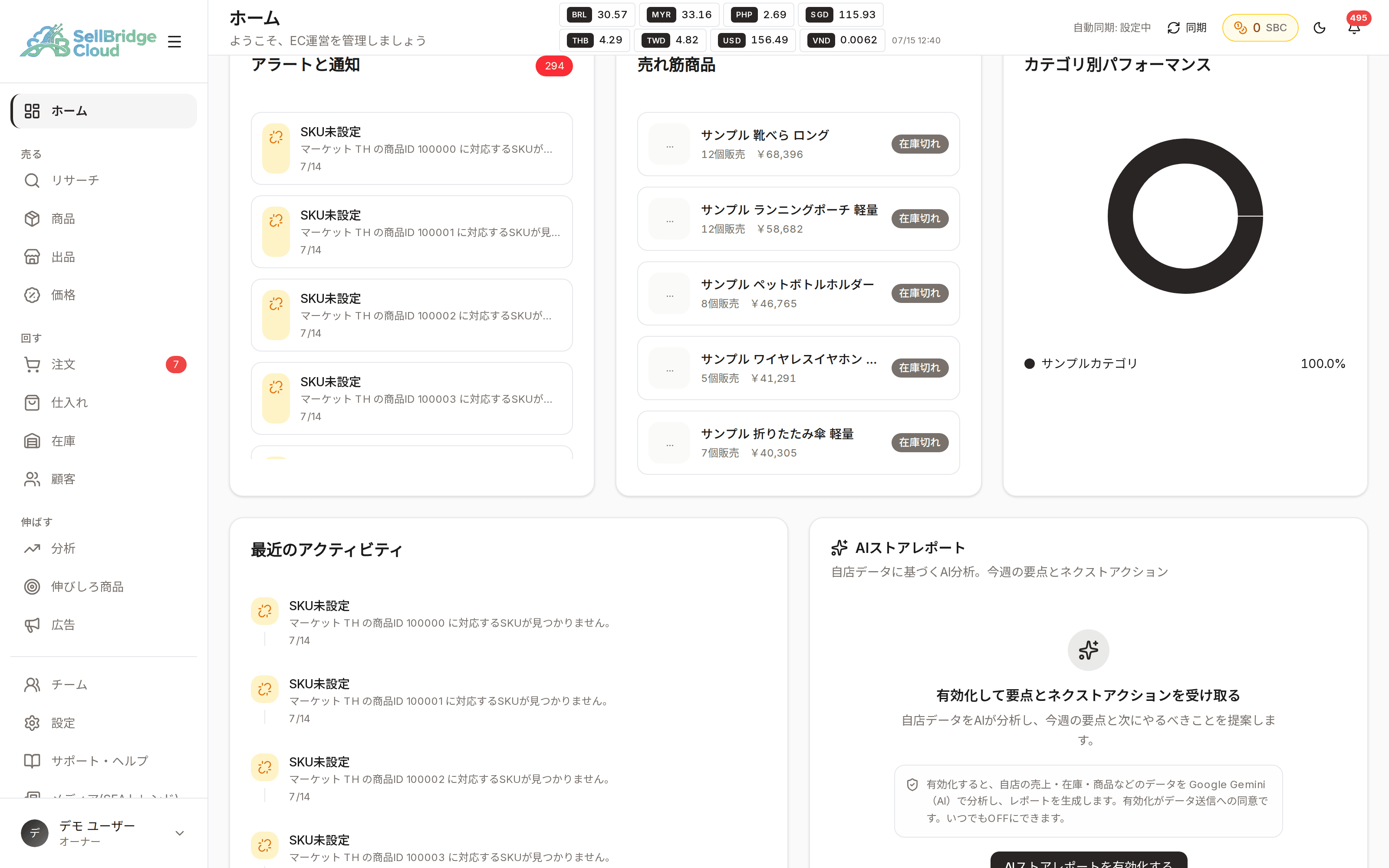
Task: Open notifications bell with 495 badge
Action: (x=1355, y=27)
